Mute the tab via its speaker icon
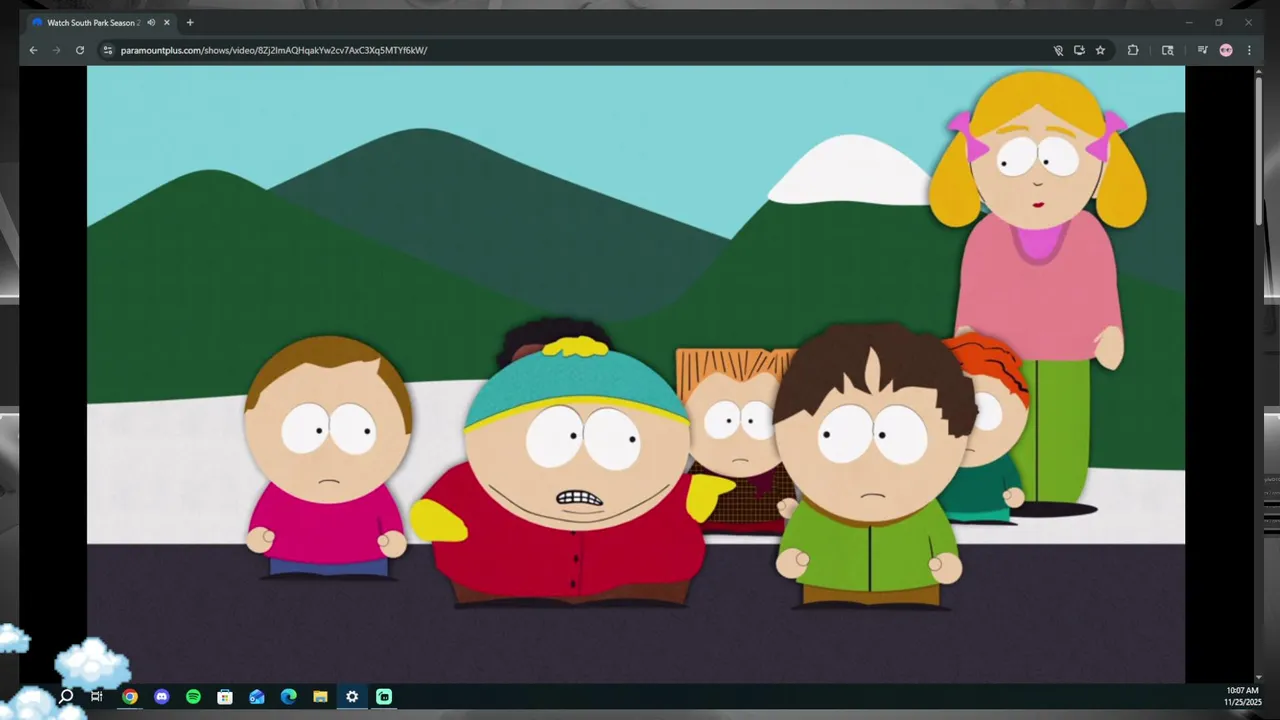Viewport: 1280px width, 720px height. (x=151, y=22)
